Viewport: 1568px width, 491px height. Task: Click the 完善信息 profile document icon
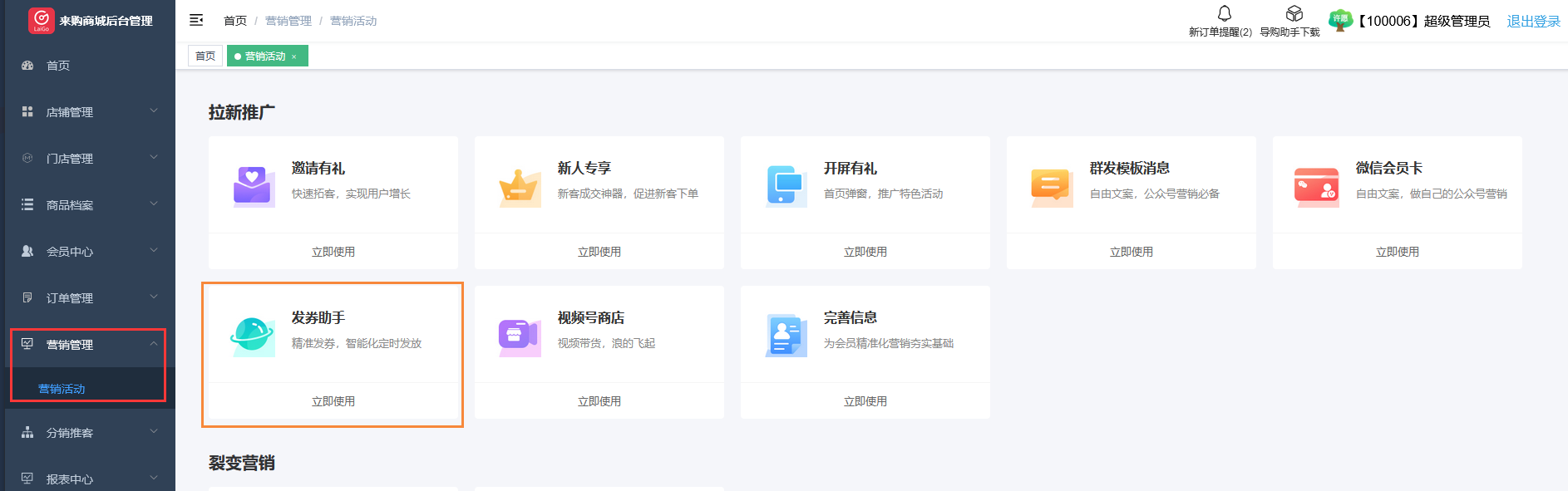pyautogui.click(x=786, y=336)
